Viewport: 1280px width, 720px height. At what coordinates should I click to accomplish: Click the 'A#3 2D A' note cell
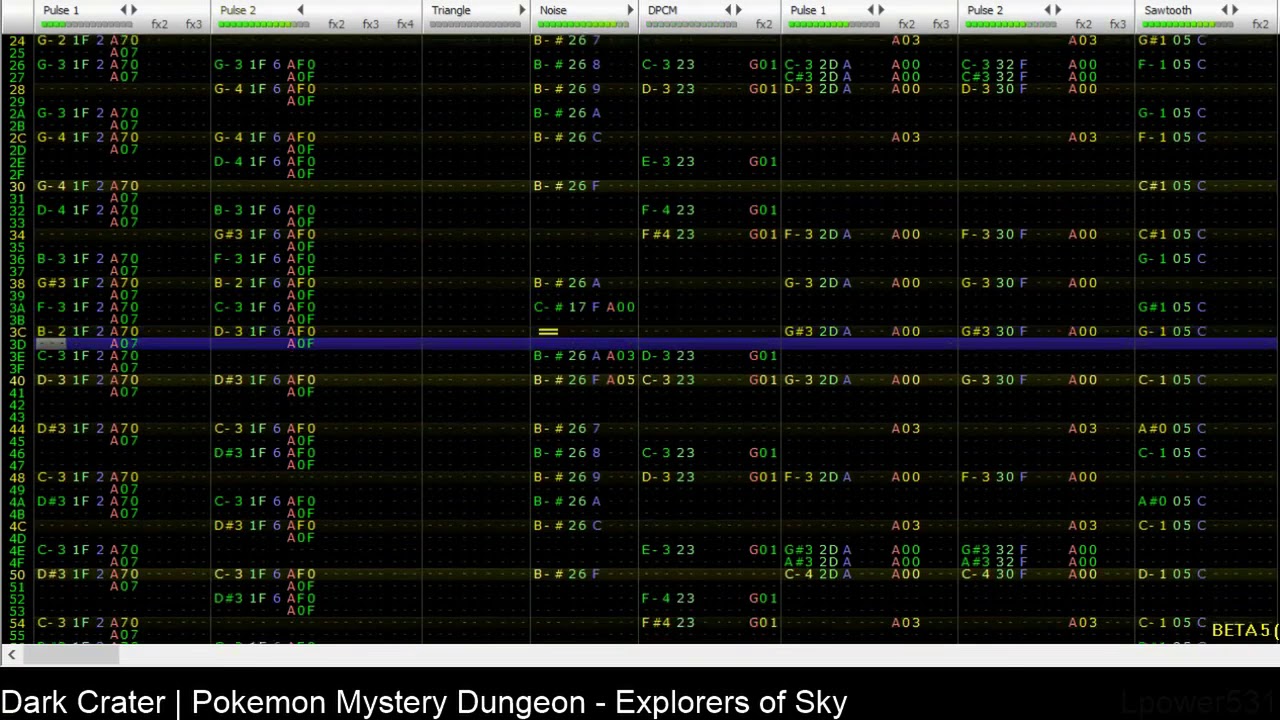tap(818, 562)
